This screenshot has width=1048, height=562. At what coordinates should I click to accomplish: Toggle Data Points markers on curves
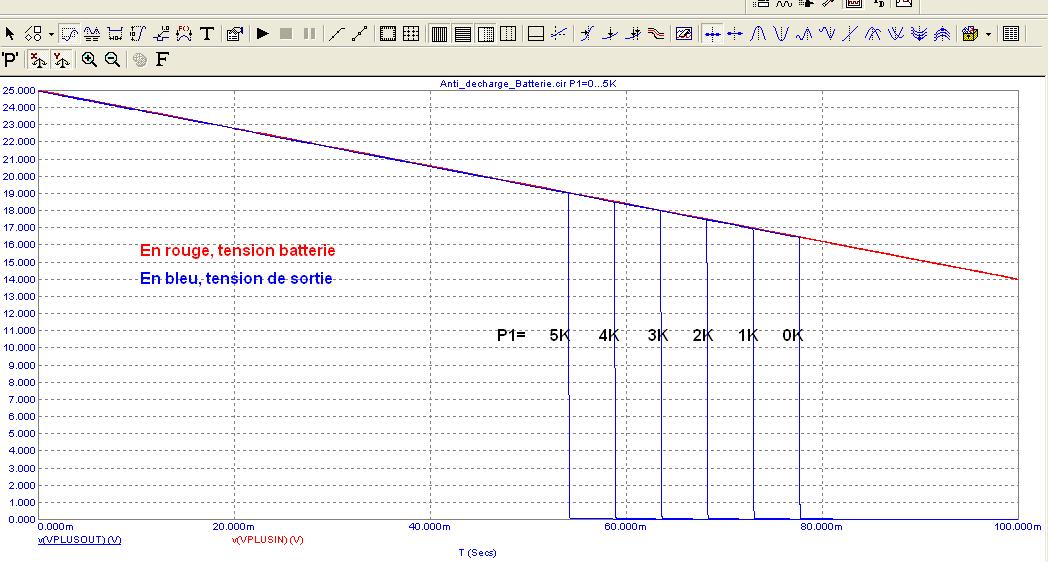(360, 33)
